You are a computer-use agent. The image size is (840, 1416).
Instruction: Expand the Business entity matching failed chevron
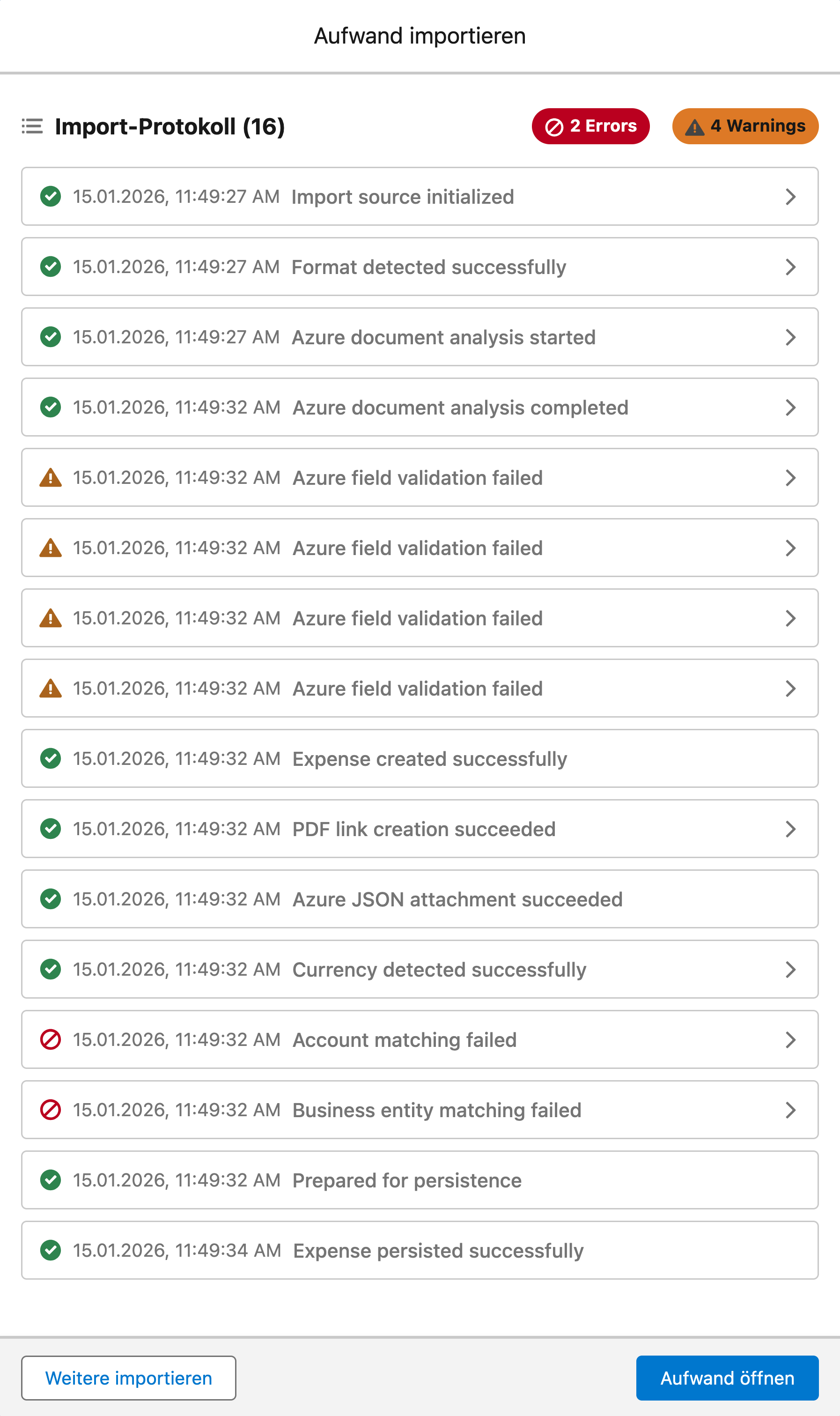pos(790,1110)
